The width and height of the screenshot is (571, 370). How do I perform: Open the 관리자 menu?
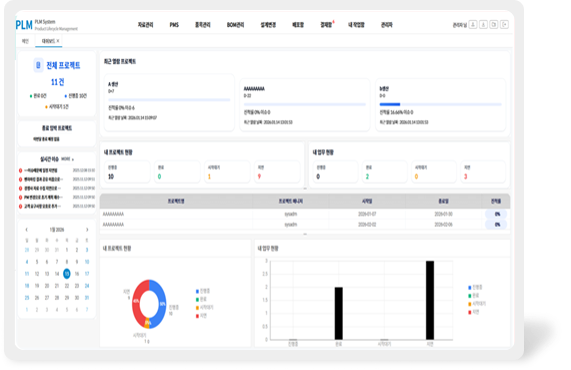[x=386, y=25]
